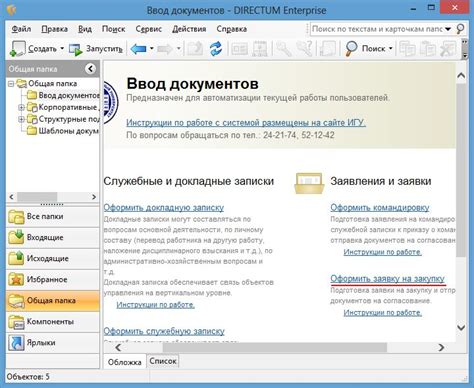
Task: Open the Действия menu
Action: 189,29
